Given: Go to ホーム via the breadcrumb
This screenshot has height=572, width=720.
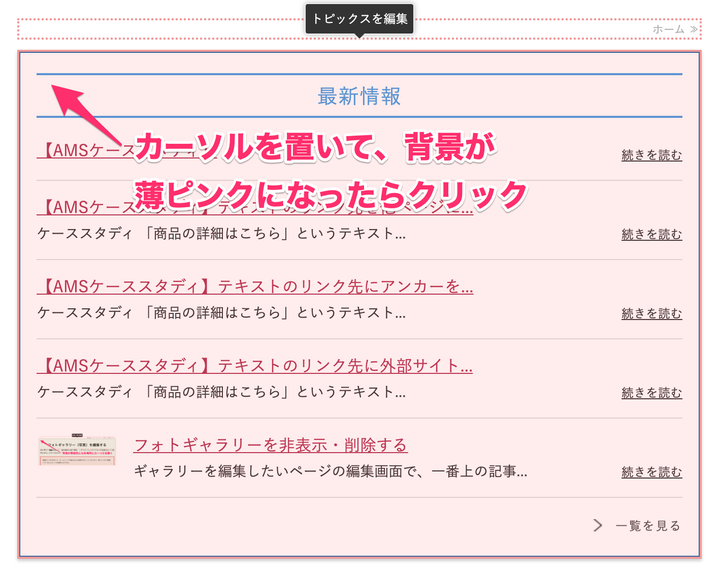Looking at the screenshot, I should [x=668, y=29].
